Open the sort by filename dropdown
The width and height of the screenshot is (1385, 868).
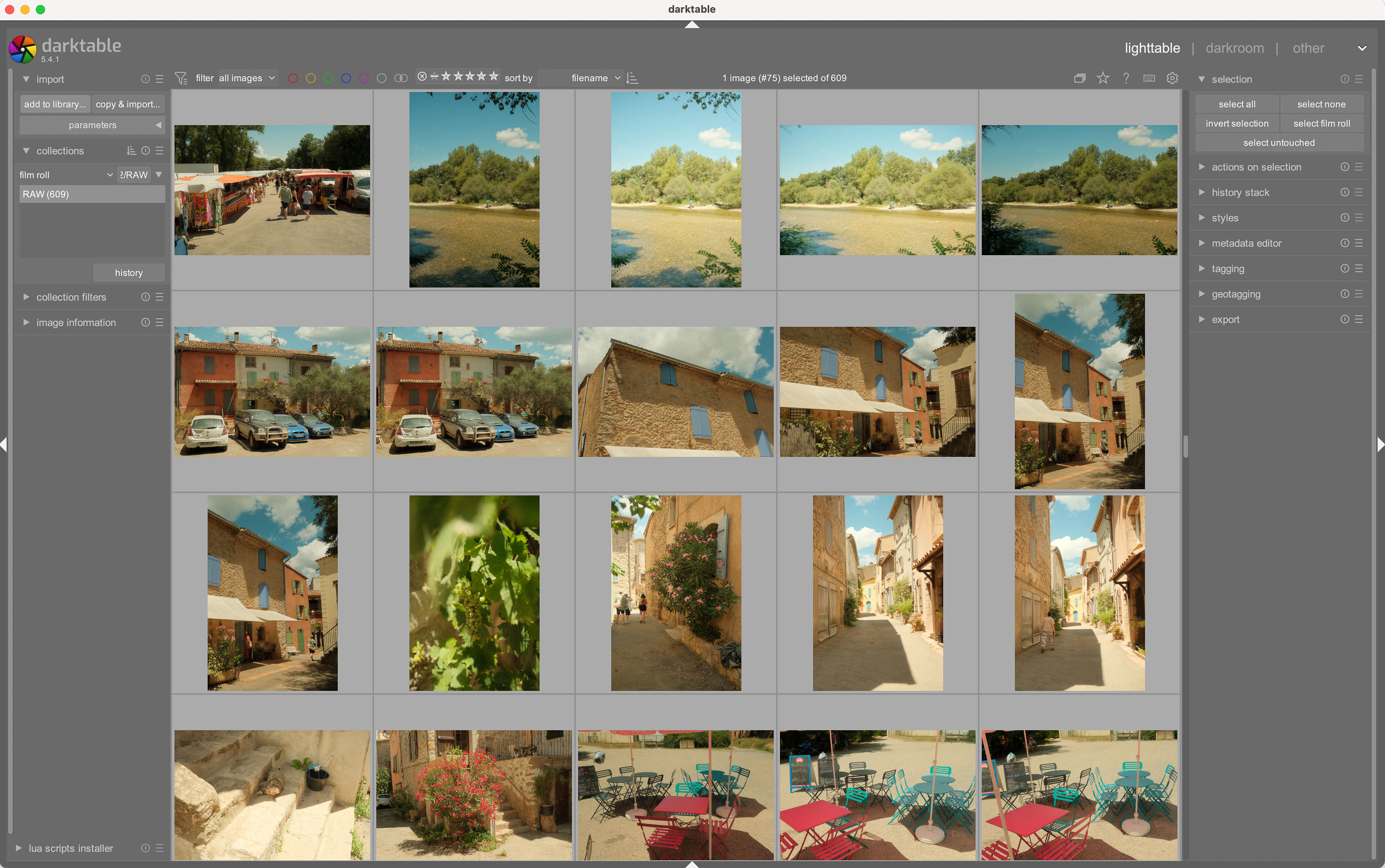click(580, 78)
